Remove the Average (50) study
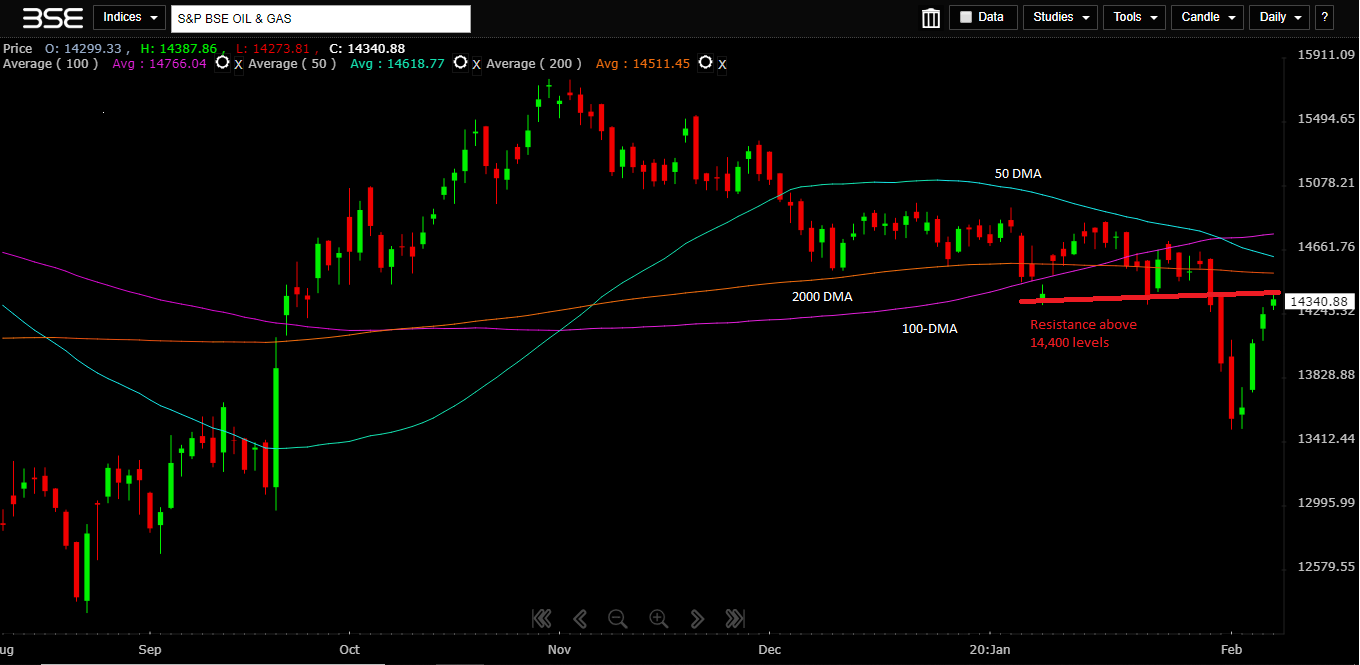Image resolution: width=1360 pixels, height=665 pixels. pos(476,65)
